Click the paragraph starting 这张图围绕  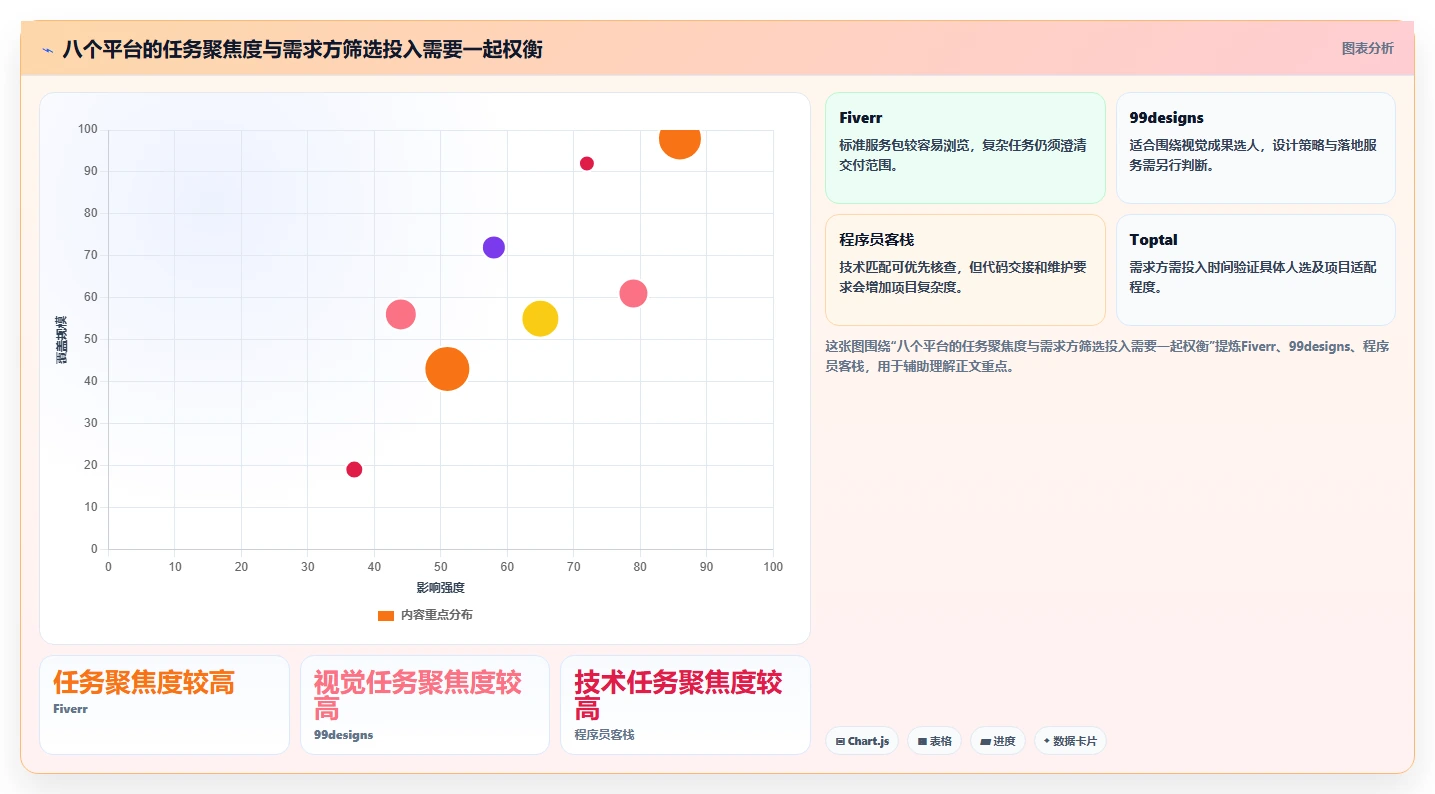[x=1107, y=356]
